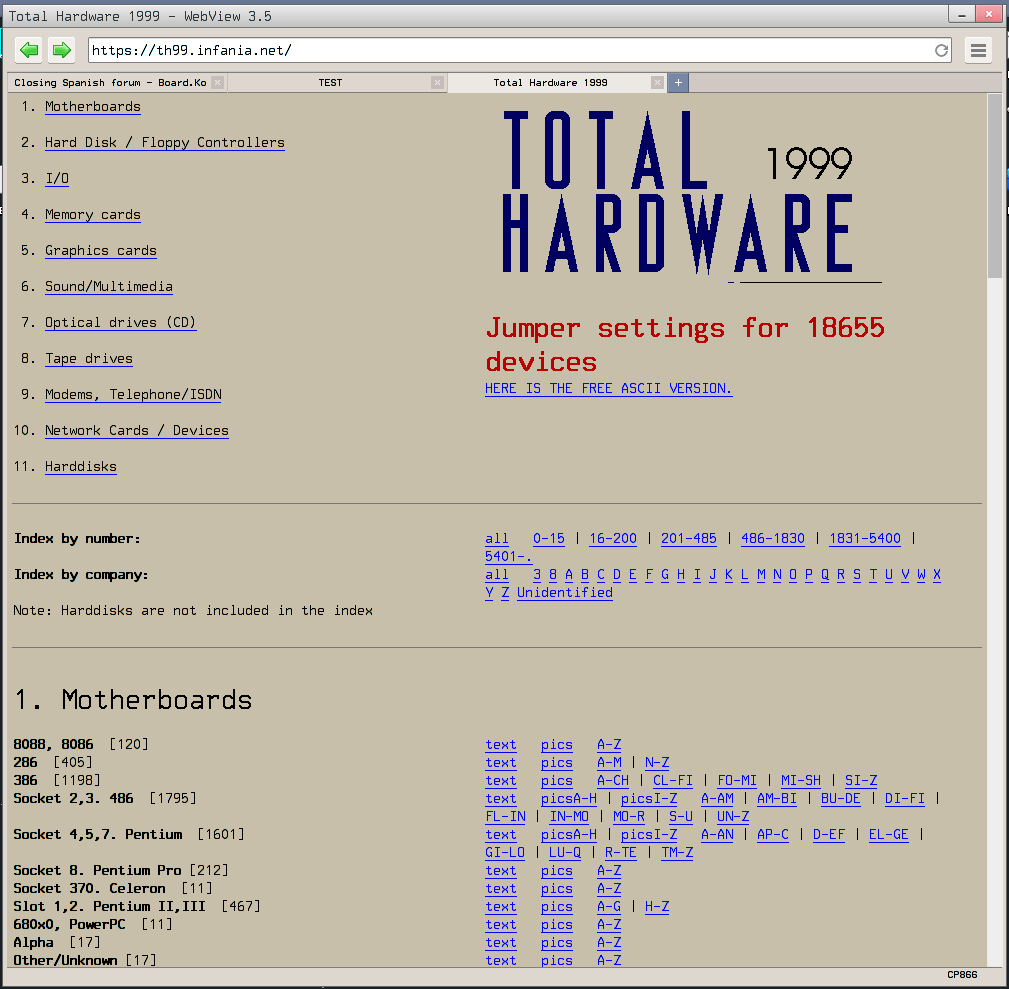
Task: View index of devices numbered 0-15
Action: 548,538
